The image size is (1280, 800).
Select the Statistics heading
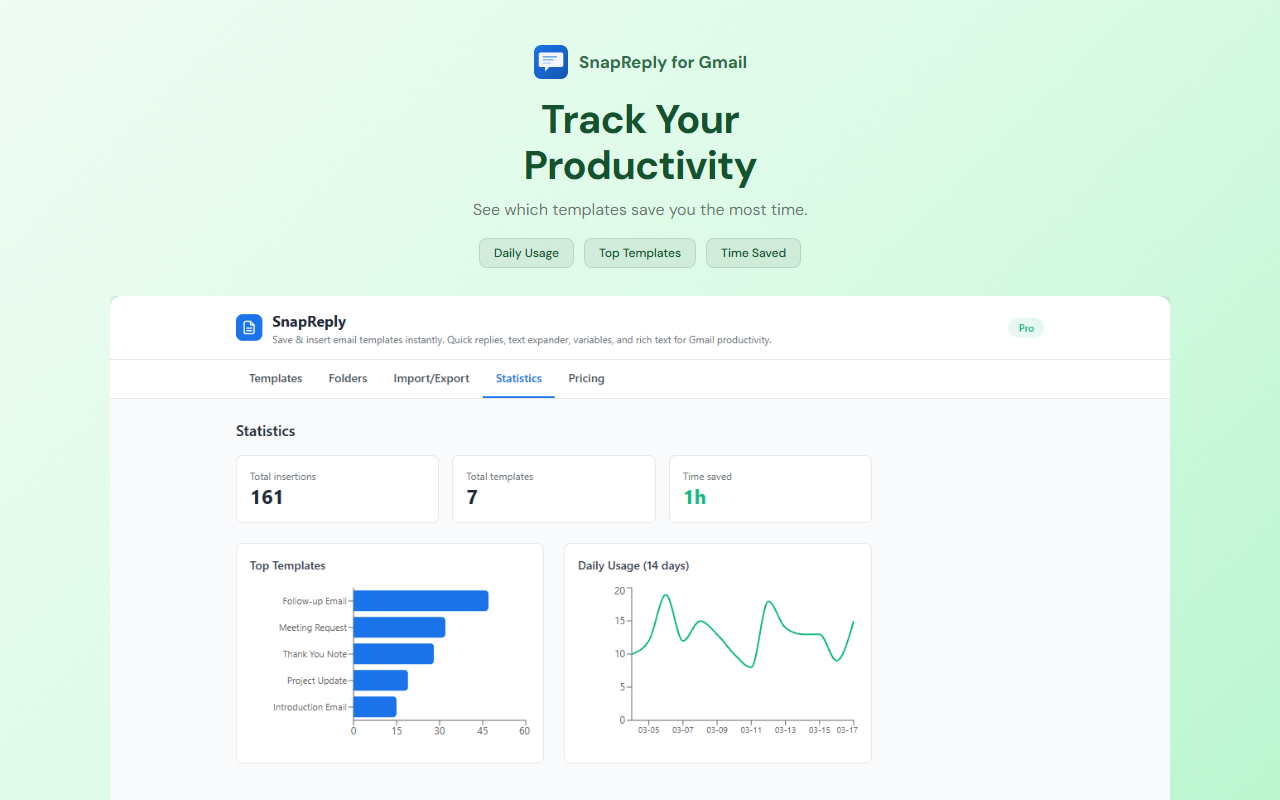pyautogui.click(x=265, y=430)
